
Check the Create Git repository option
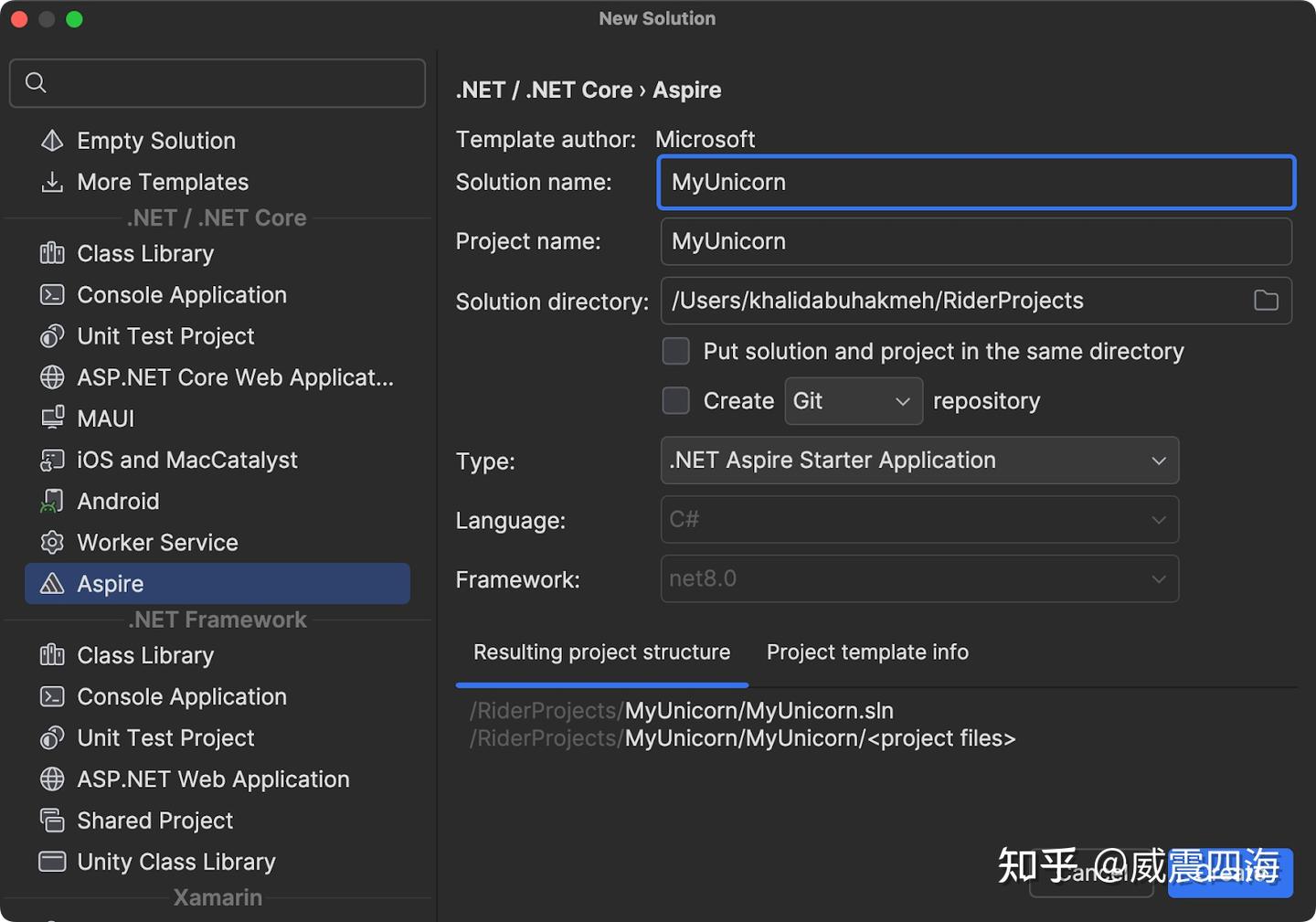[x=675, y=400]
